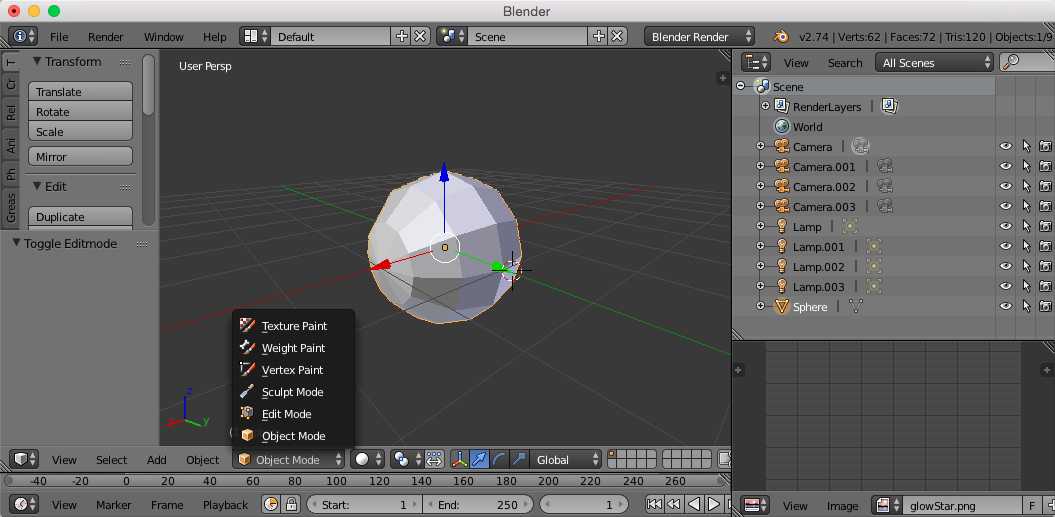Click the Scale button
Screen dimensions: 1055x517
(x=80, y=132)
